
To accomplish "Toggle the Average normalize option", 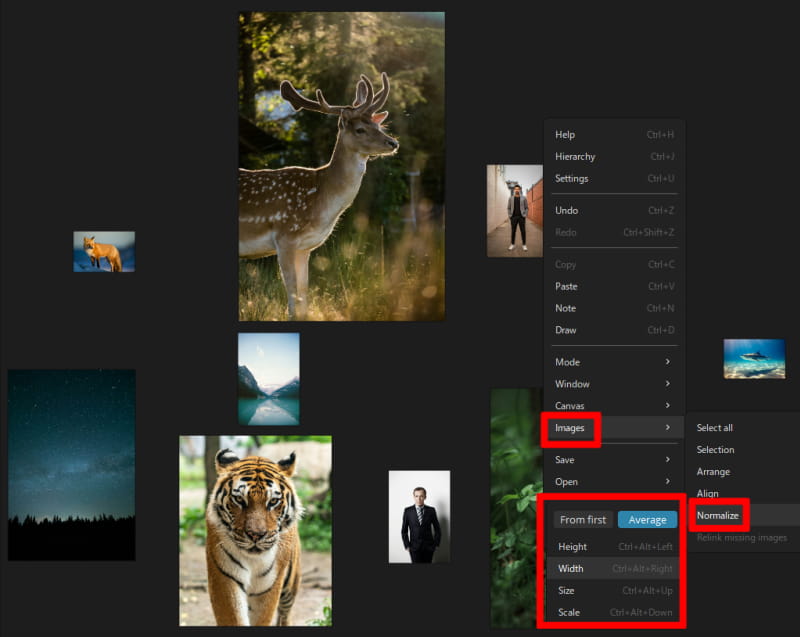I will coord(647,520).
